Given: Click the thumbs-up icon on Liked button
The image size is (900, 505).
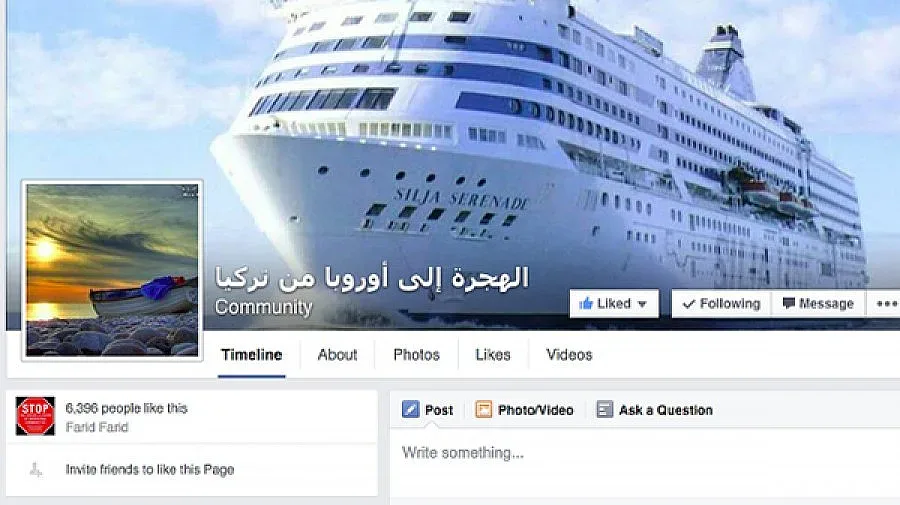Looking at the screenshot, I should 585,304.
